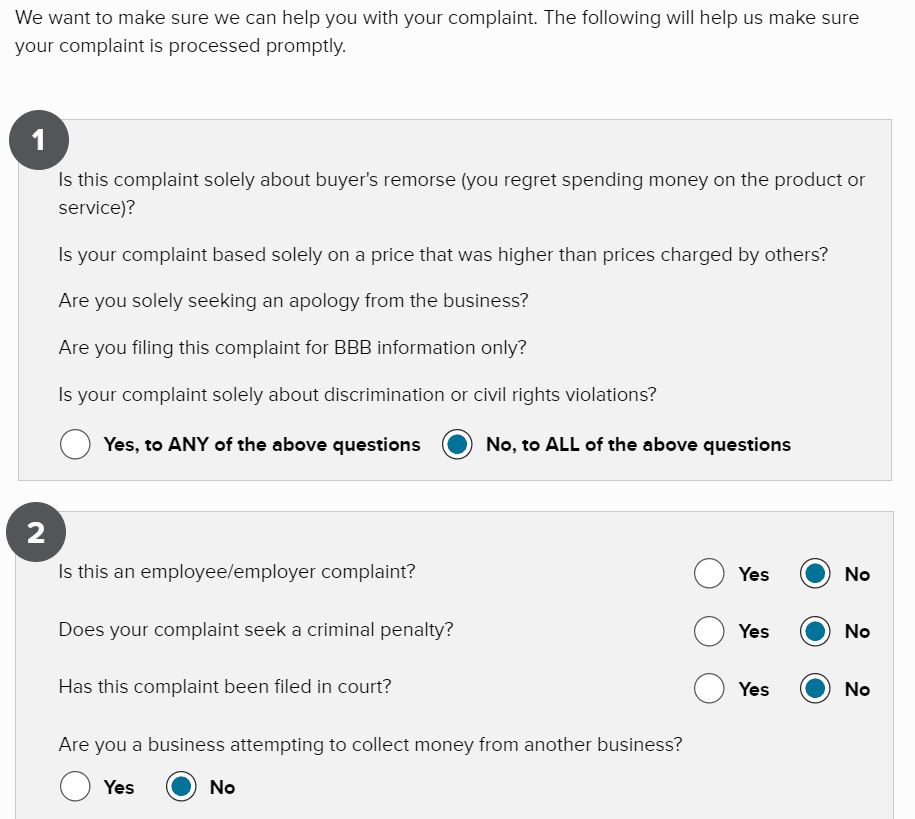Select "No, to ALL of the above questions"
Image resolution: width=915 pixels, height=819 pixels.
457,444
